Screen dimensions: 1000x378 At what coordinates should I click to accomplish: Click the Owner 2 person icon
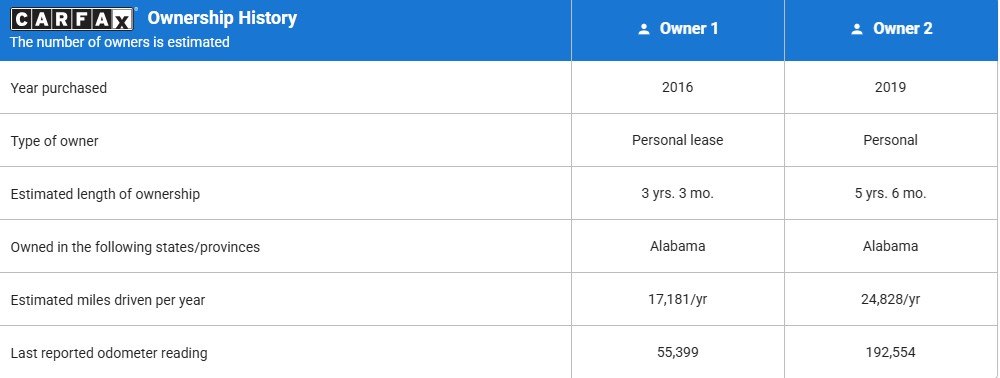857,29
